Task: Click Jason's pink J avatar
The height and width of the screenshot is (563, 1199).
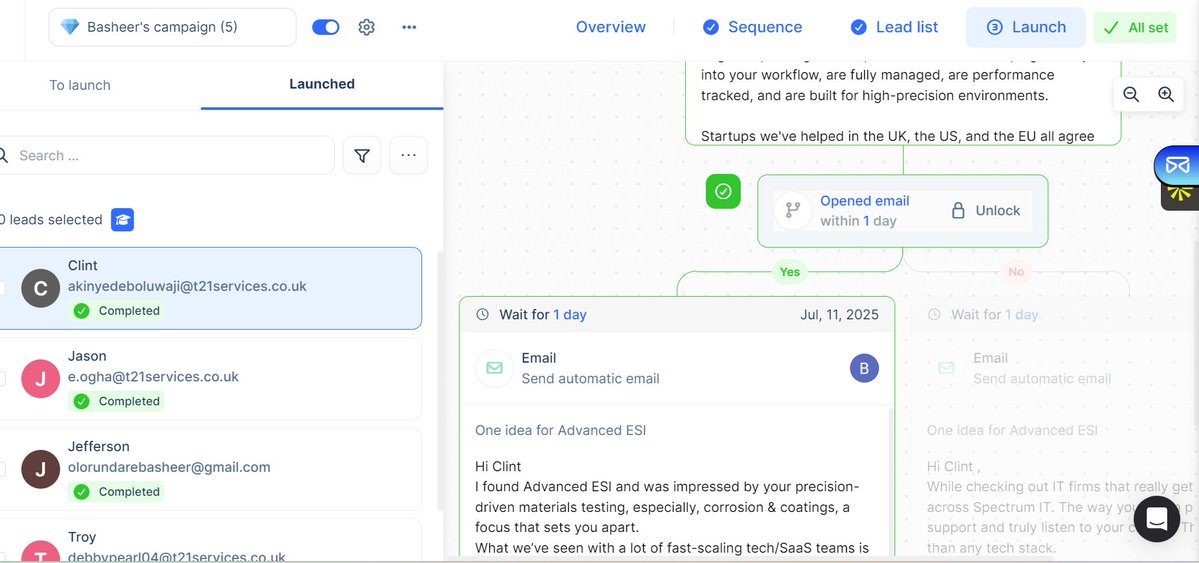Action: point(41,379)
